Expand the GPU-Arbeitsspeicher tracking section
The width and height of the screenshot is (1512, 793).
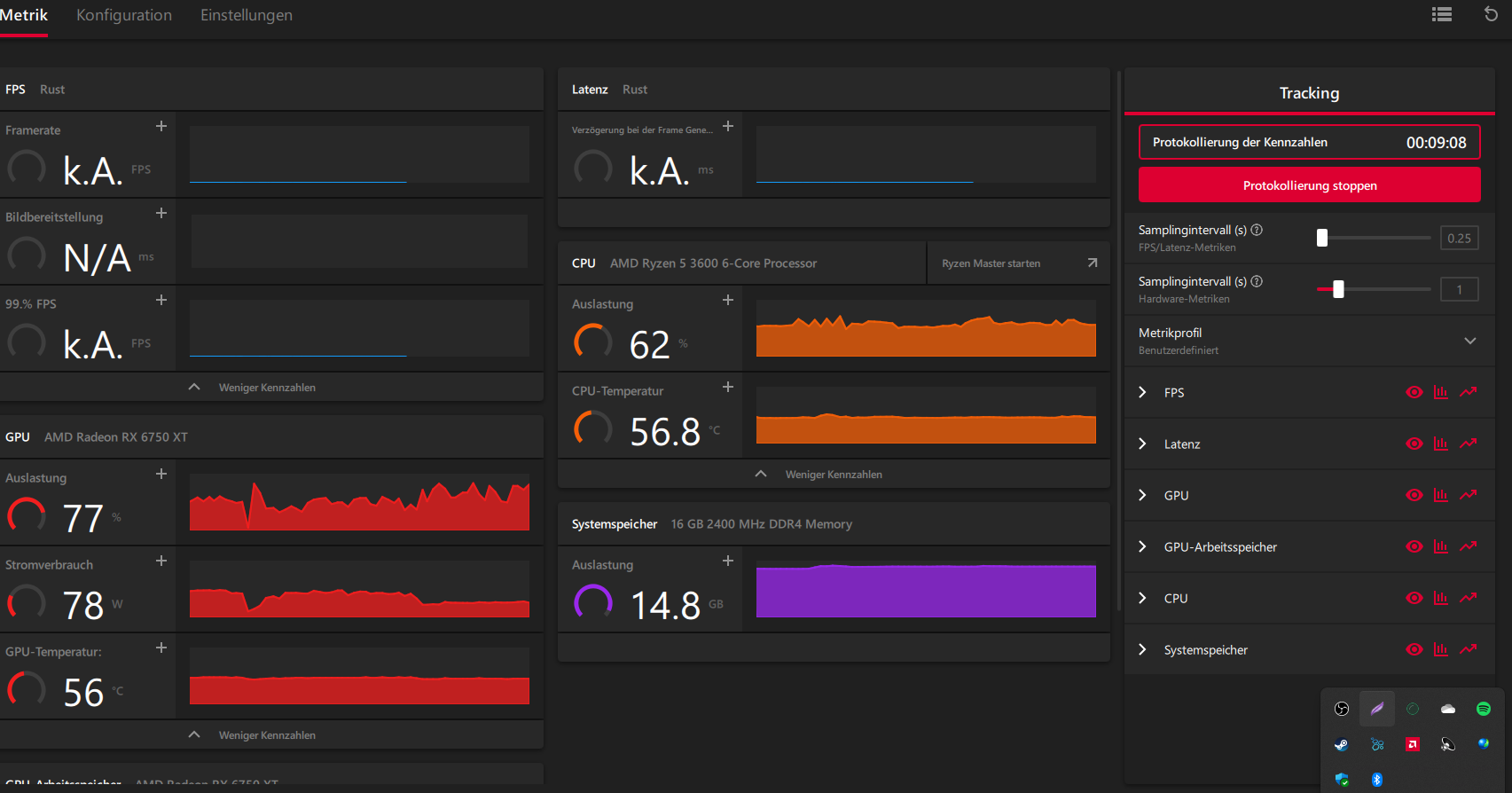1142,546
